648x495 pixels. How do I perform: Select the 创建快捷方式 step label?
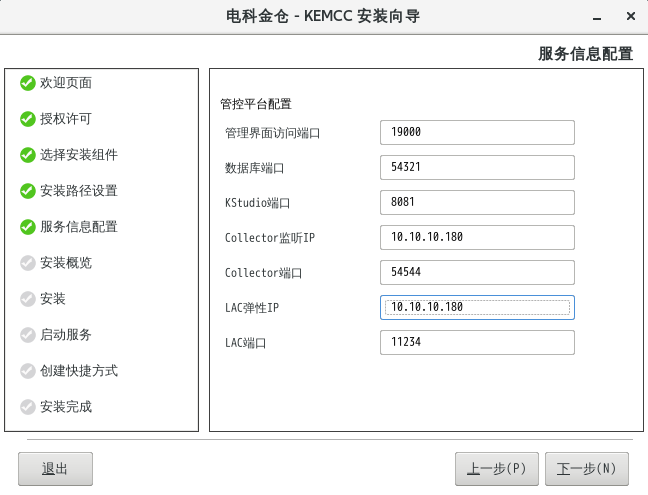pyautogui.click(x=79, y=371)
